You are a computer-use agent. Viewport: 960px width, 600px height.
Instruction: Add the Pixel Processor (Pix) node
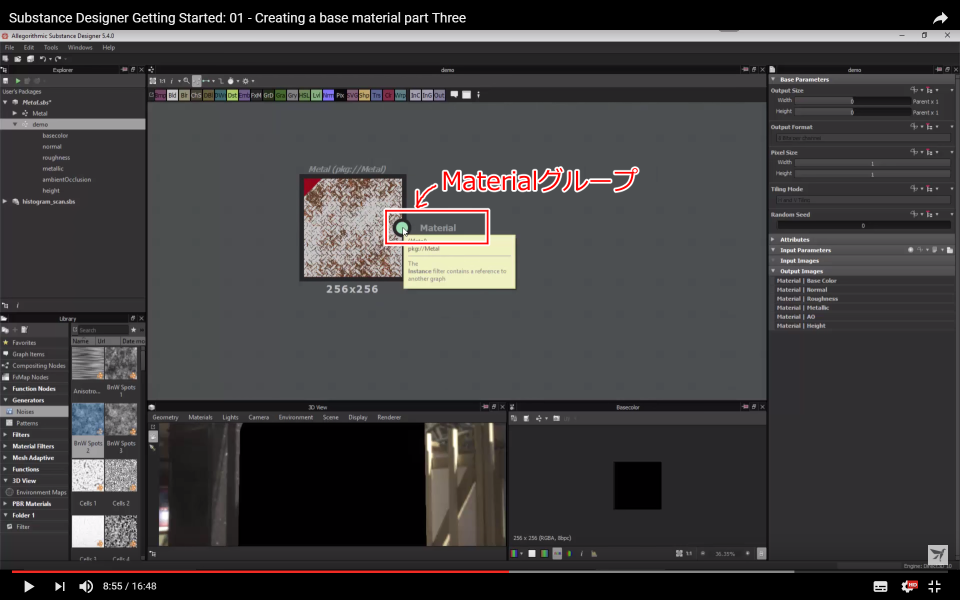tap(340, 95)
